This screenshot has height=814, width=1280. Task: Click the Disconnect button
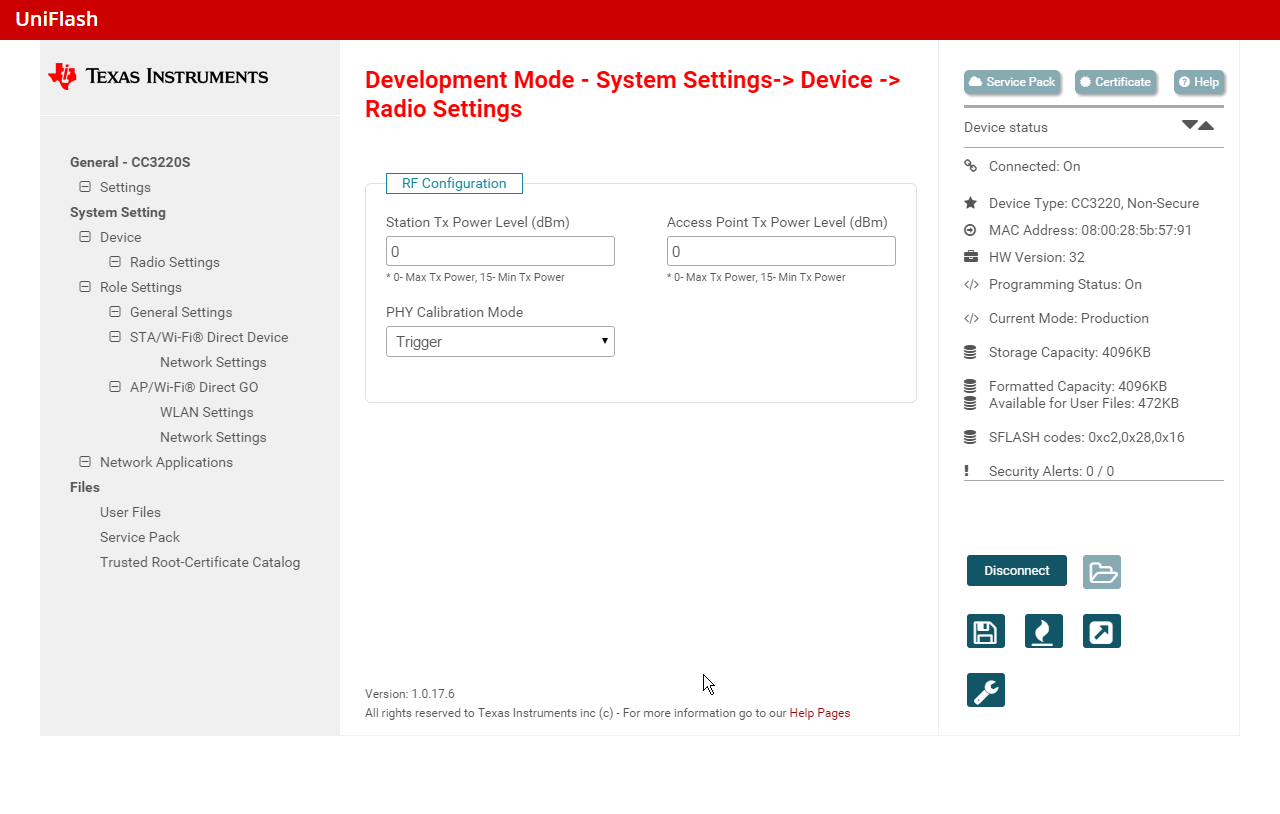click(1017, 571)
